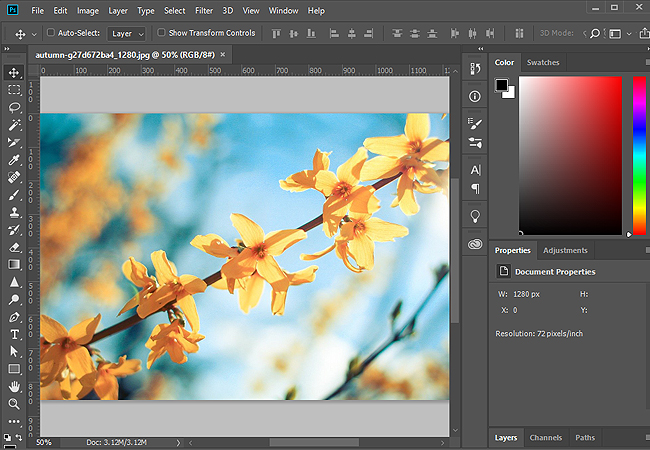Click the zoom percentage field in status bar
Image resolution: width=650 pixels, height=450 pixels.
coord(45,441)
